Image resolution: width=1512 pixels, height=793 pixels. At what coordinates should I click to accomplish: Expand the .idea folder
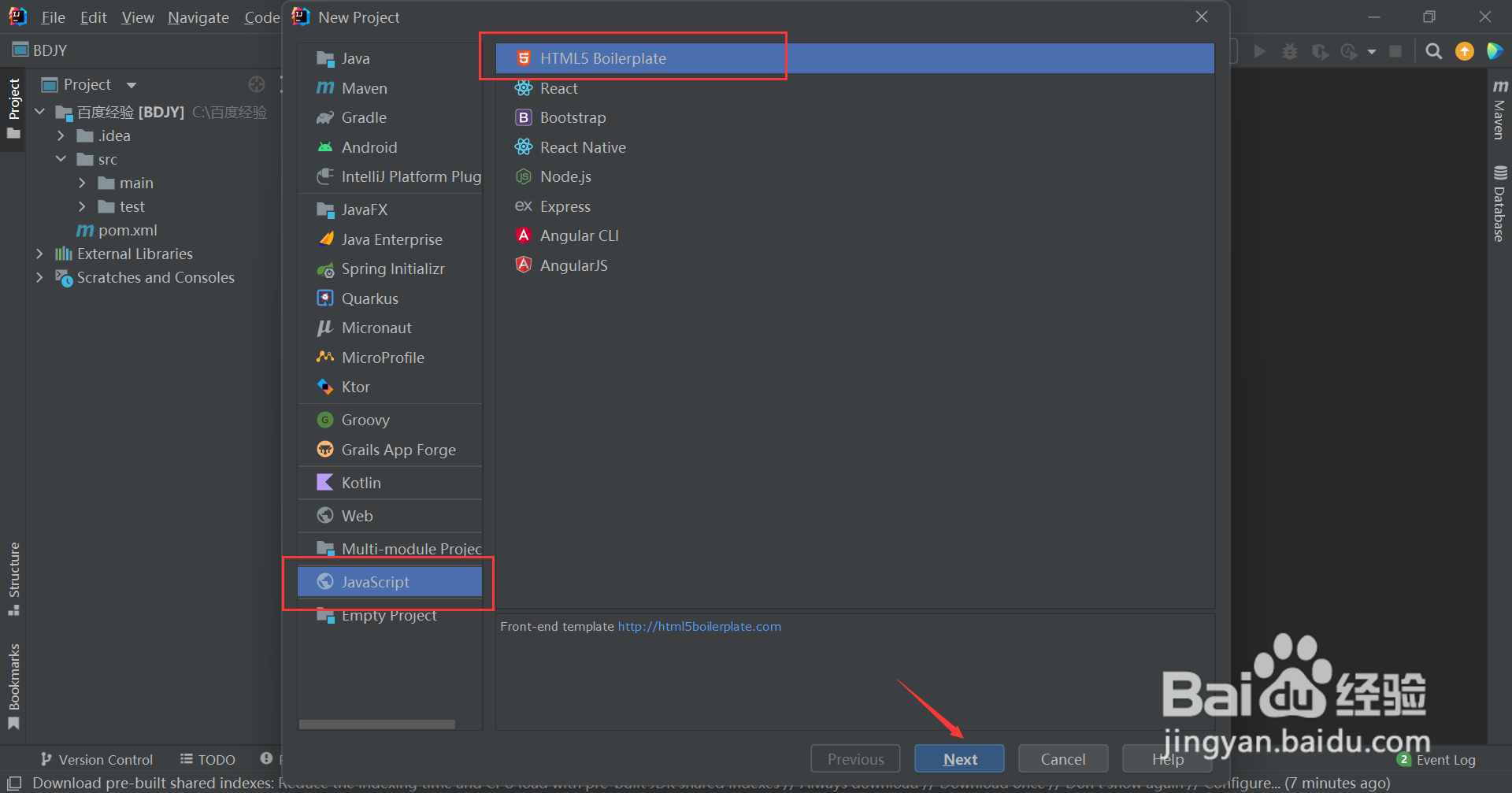(61, 136)
